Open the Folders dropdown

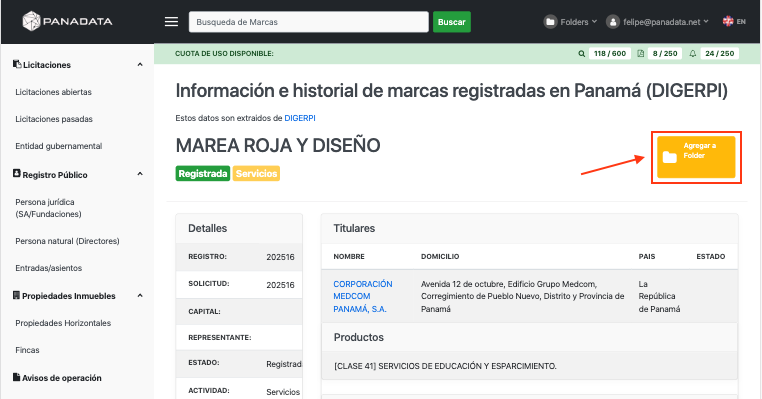tap(571, 22)
